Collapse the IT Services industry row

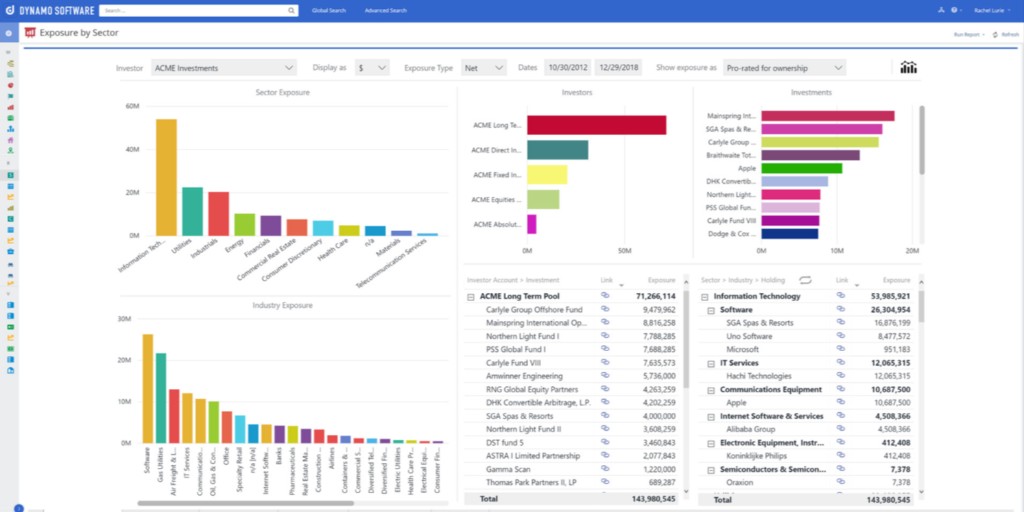click(x=711, y=363)
